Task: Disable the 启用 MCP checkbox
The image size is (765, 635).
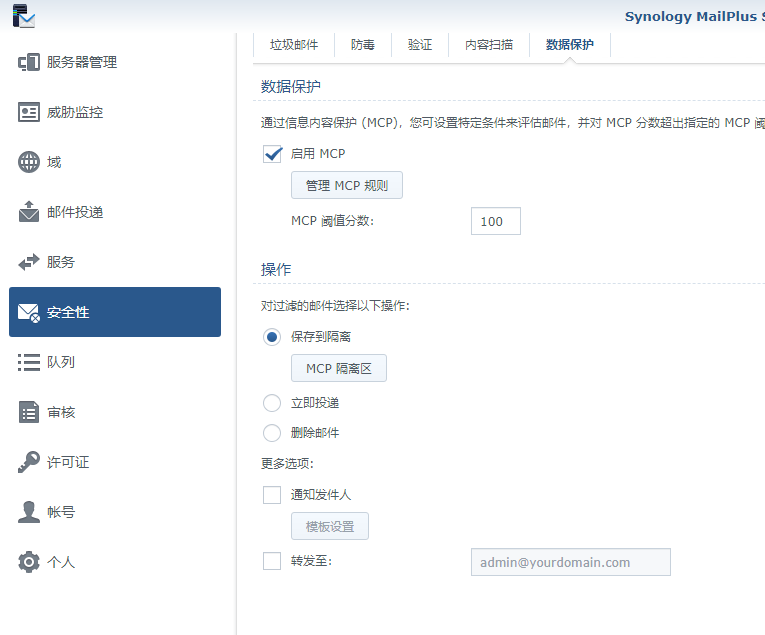Action: click(x=272, y=154)
